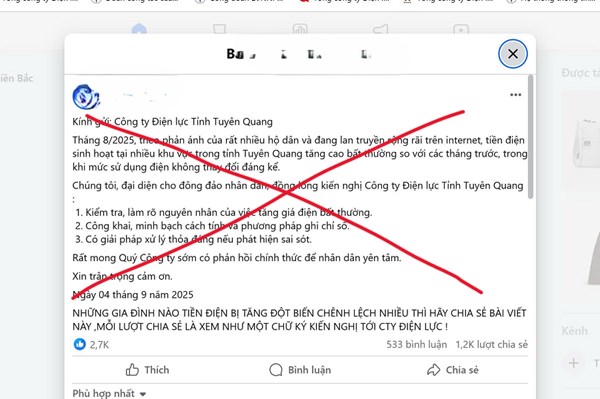This screenshot has width=600, height=399.
Task: Click line '2. Công khai, minh bạch cách tính'
Action: click(x=212, y=226)
